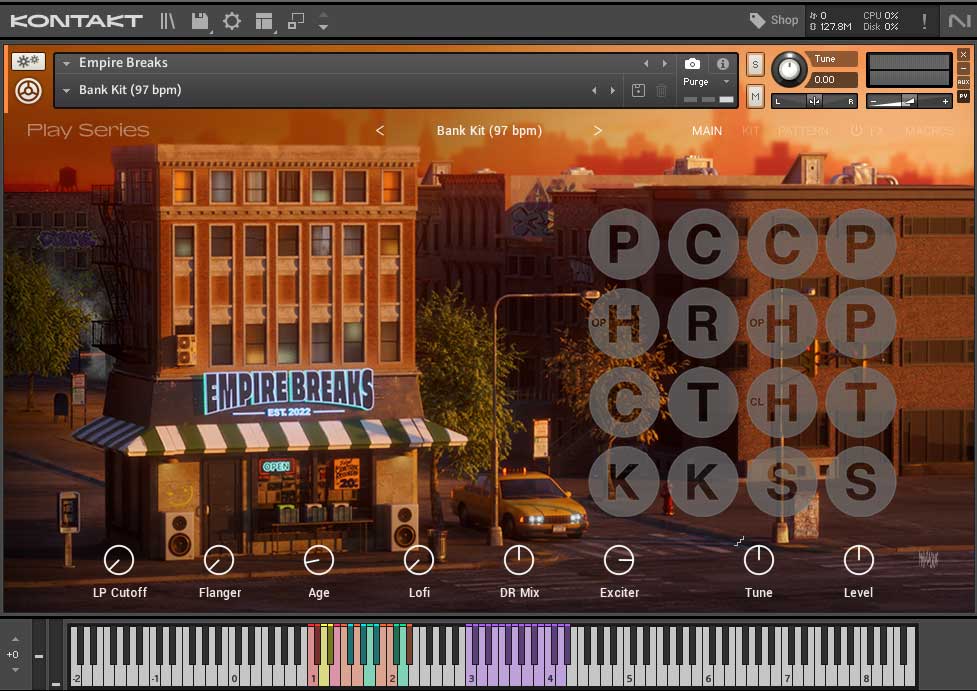Click the exclamation mark warning icon
The height and width of the screenshot is (691, 977).
(x=924, y=21)
